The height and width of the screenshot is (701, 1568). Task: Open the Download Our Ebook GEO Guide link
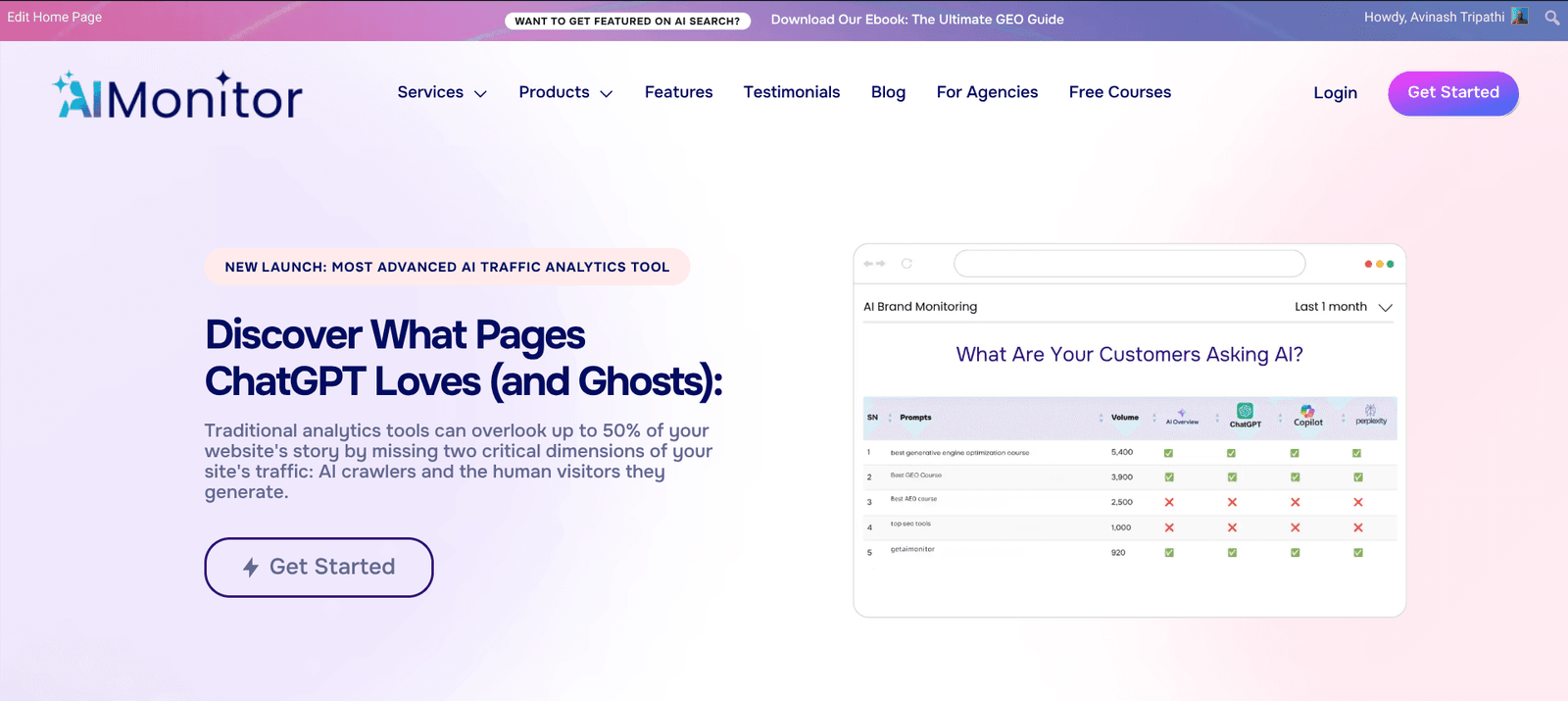click(917, 20)
